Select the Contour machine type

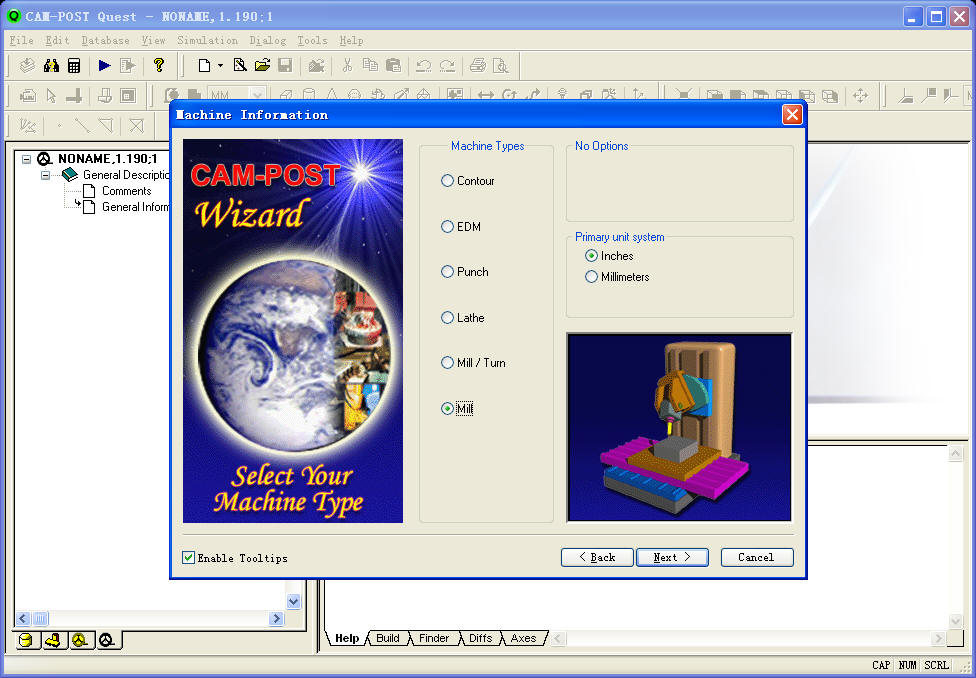click(467, 181)
